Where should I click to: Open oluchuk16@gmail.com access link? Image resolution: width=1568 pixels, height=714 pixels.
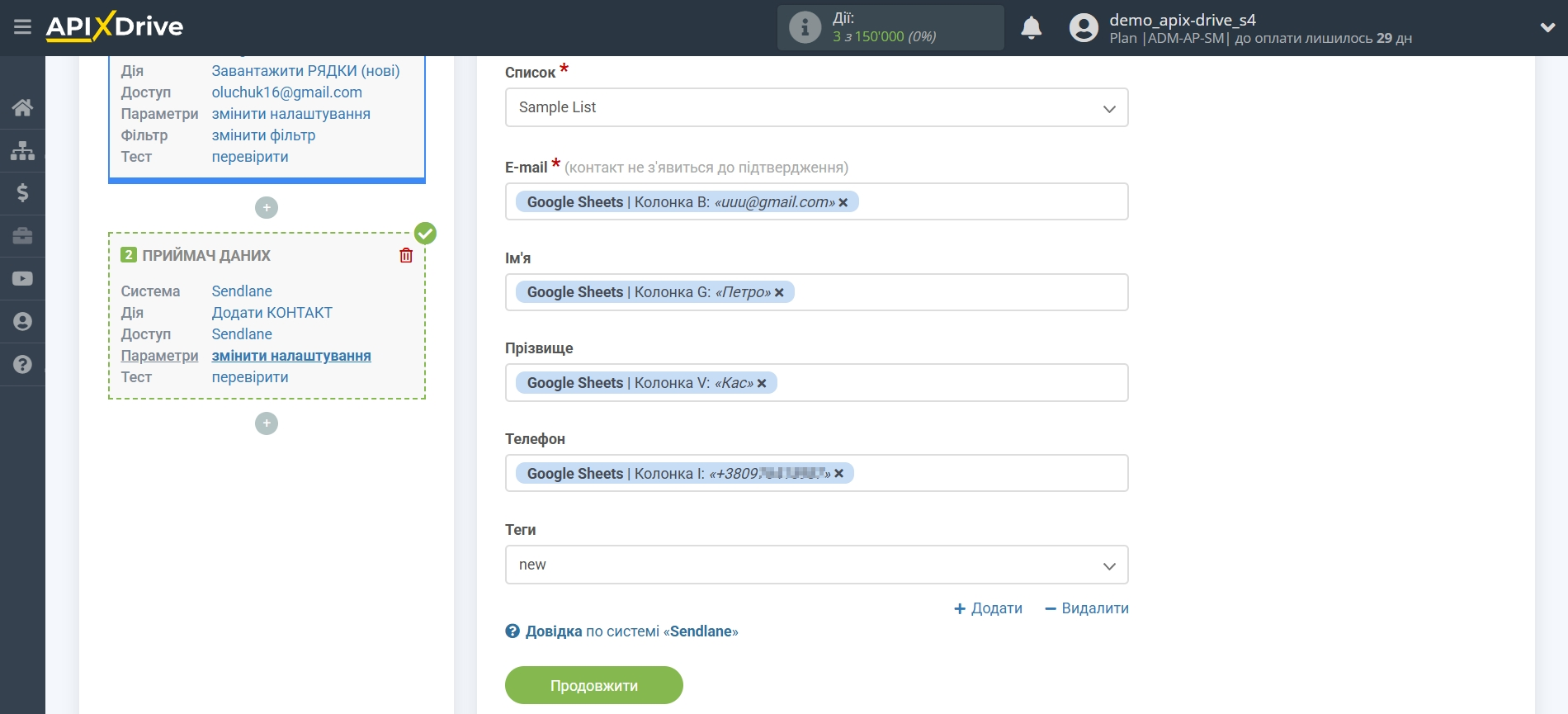(286, 92)
